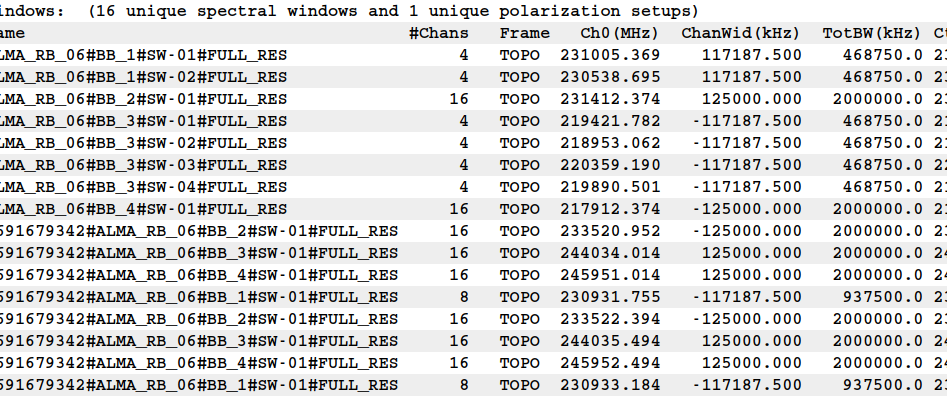947x396 pixels.
Task: Click Ch0 value 219890.501
Action: click(x=610, y=187)
